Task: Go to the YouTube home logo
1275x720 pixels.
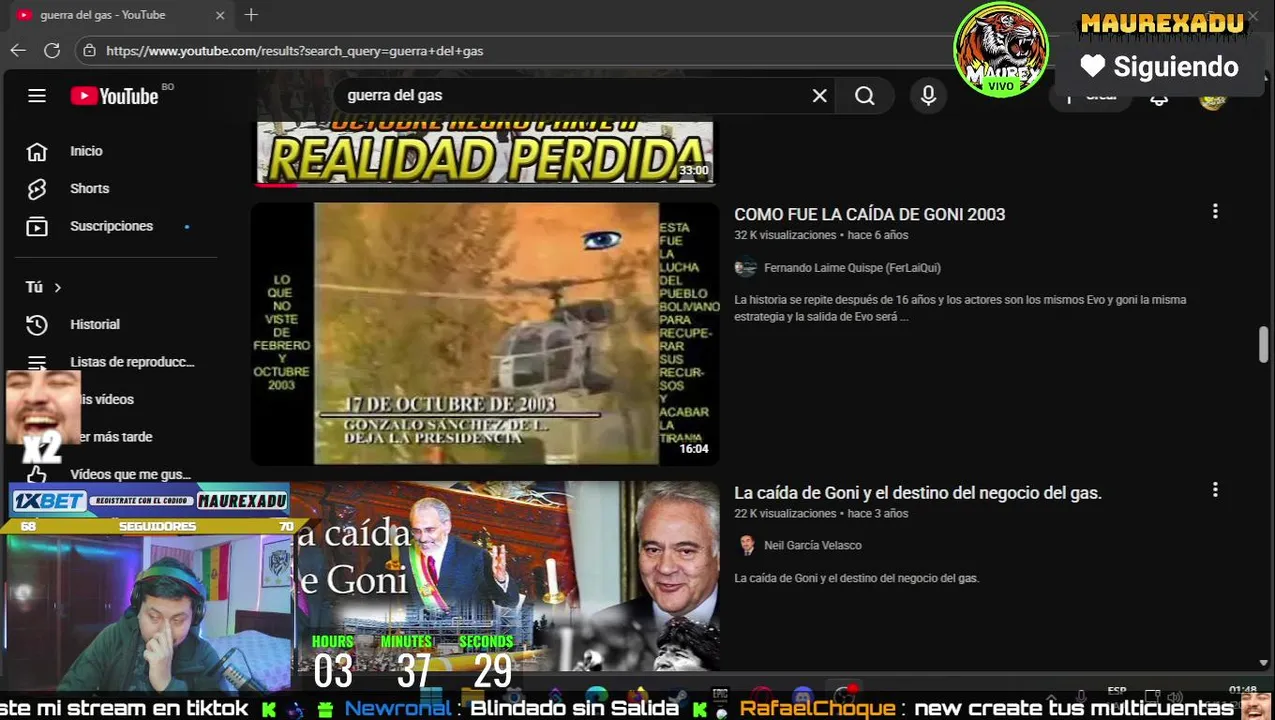Action: [115, 96]
